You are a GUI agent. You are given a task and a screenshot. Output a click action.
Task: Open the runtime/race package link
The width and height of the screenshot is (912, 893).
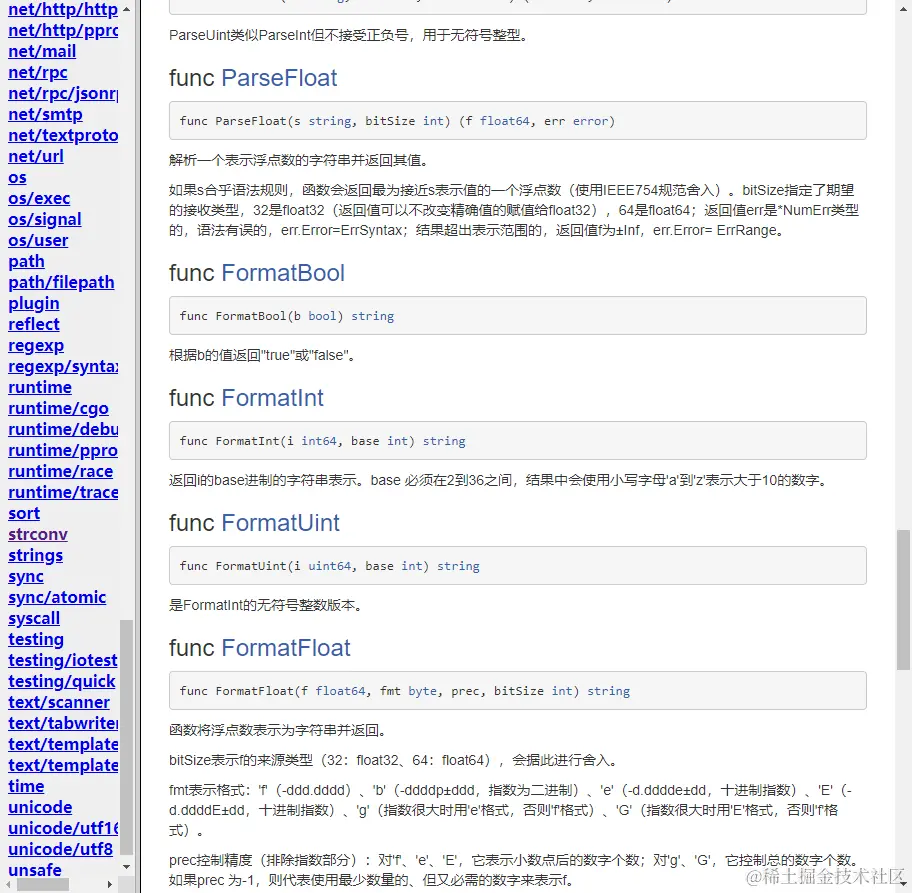click(60, 471)
